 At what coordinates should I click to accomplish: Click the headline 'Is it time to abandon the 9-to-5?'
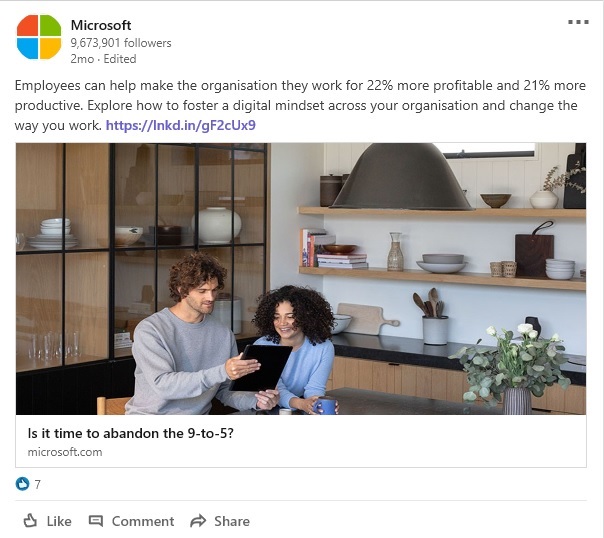[131, 433]
